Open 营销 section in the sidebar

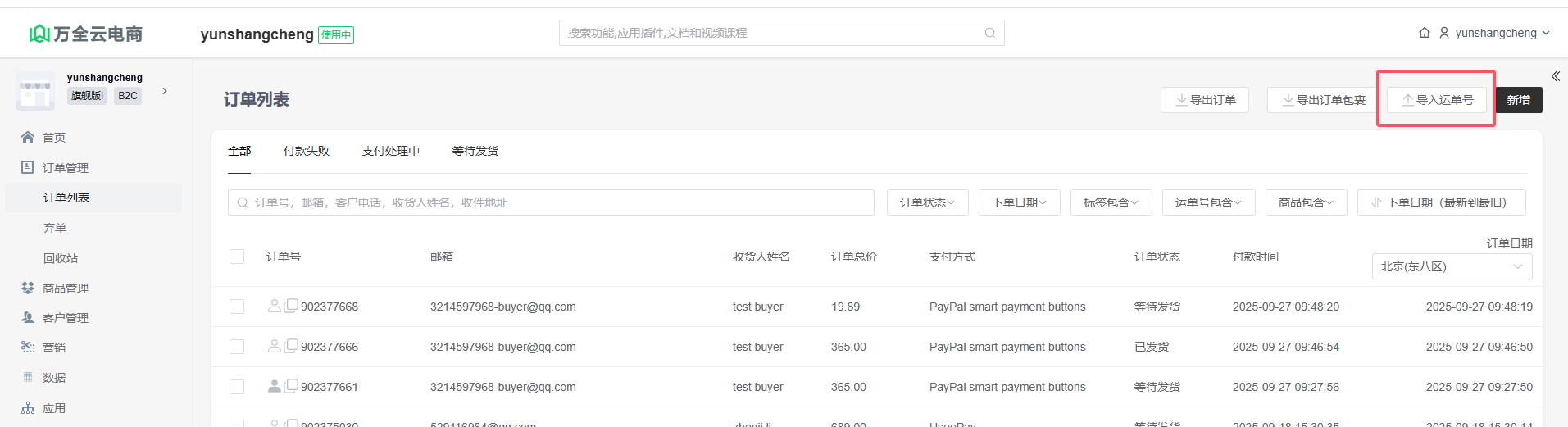point(54,348)
